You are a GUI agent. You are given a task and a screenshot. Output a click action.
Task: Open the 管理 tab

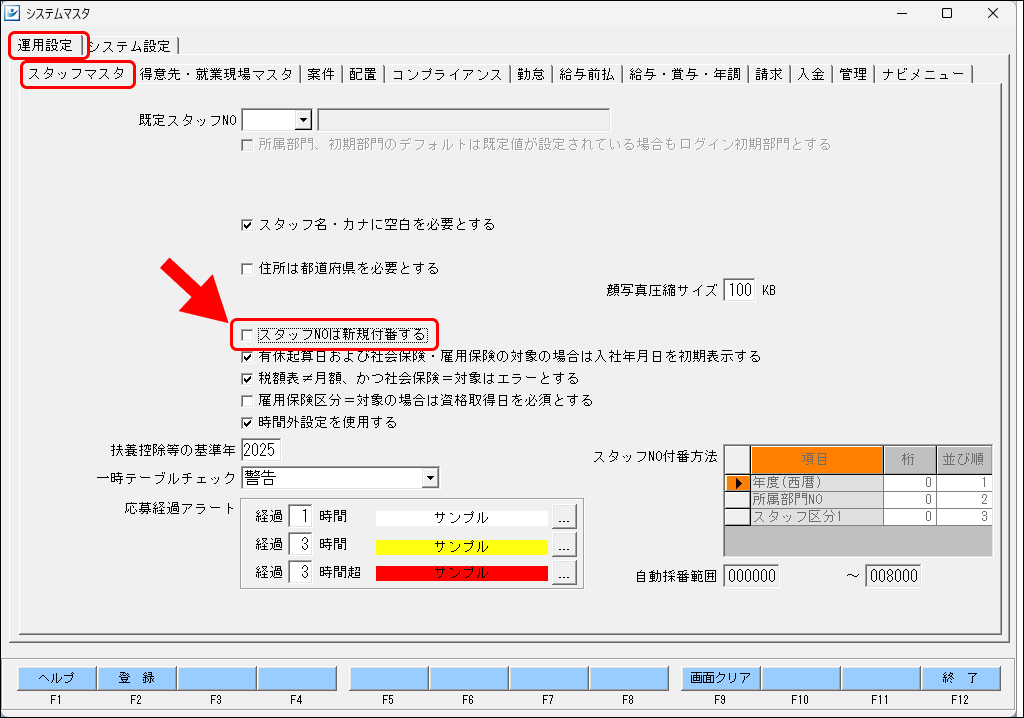click(853, 74)
